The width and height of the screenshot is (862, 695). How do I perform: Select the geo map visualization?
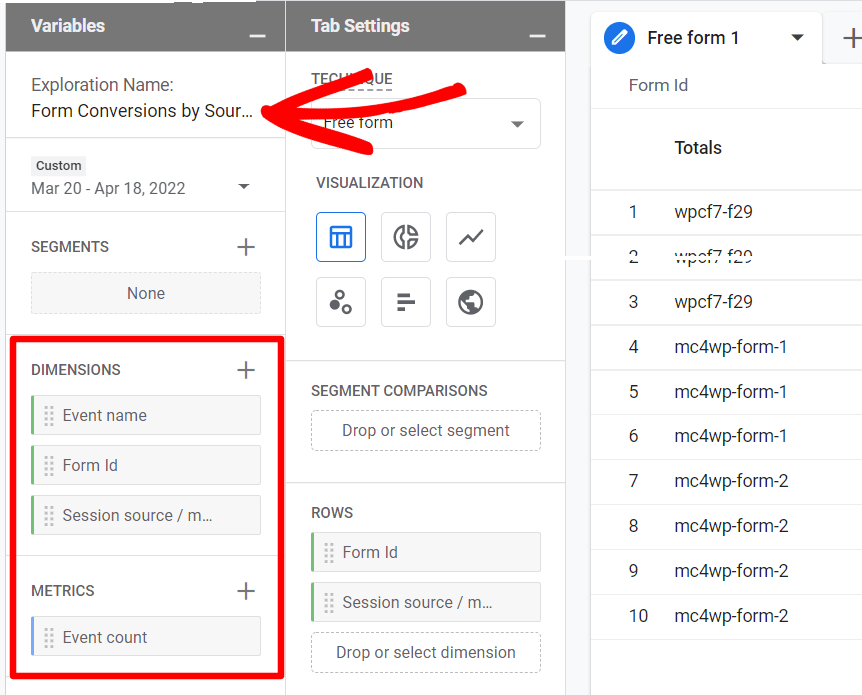point(471,302)
